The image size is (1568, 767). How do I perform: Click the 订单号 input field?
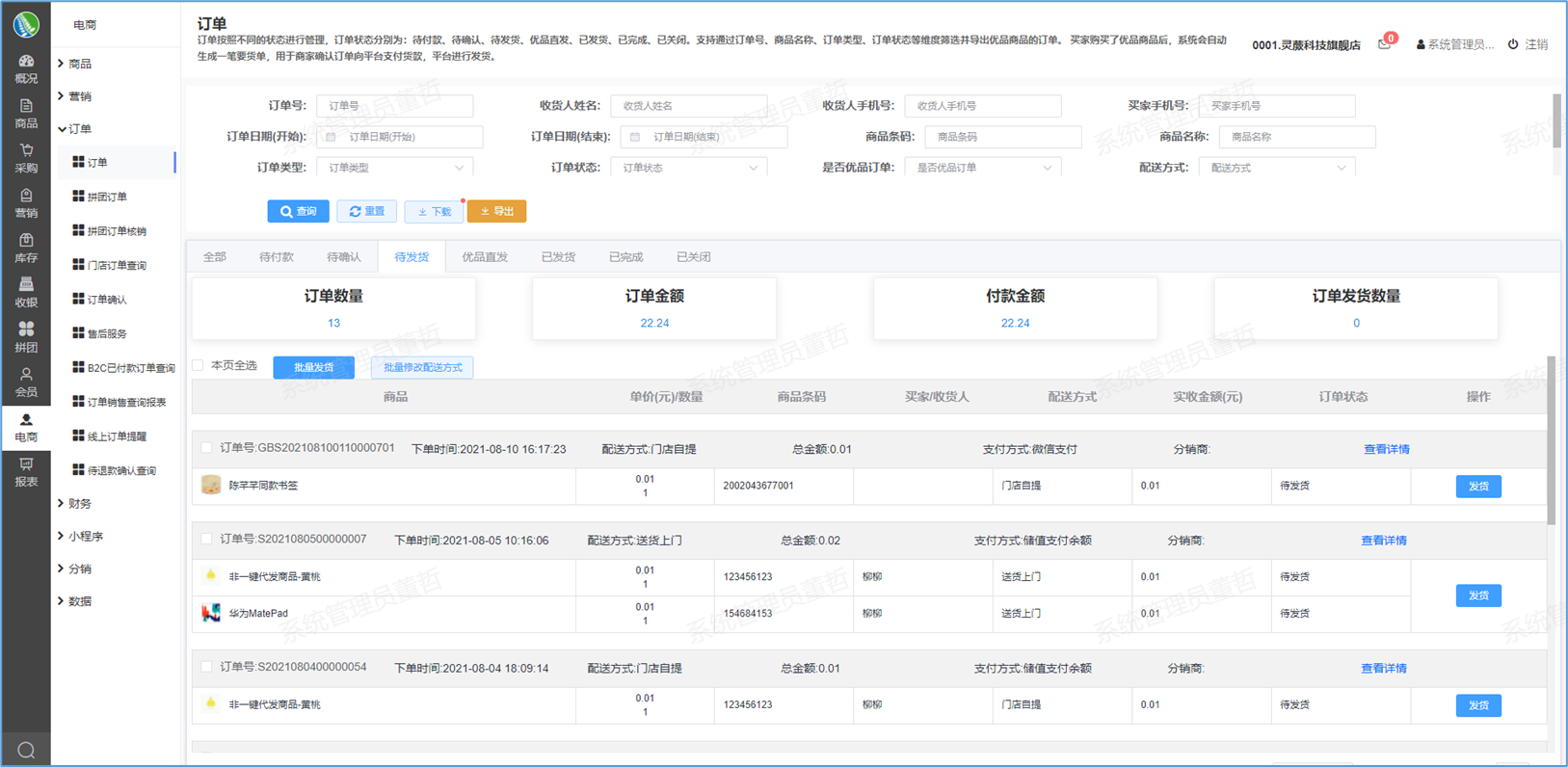[x=394, y=106]
